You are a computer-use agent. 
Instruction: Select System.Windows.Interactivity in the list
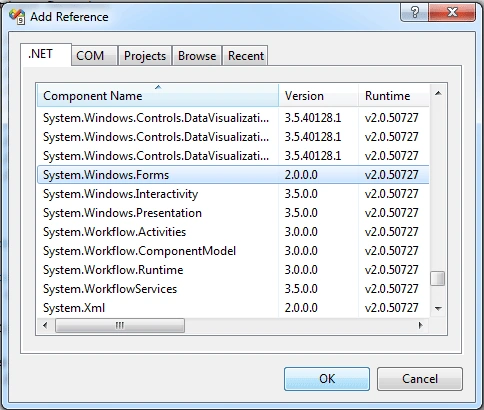(x=233, y=194)
